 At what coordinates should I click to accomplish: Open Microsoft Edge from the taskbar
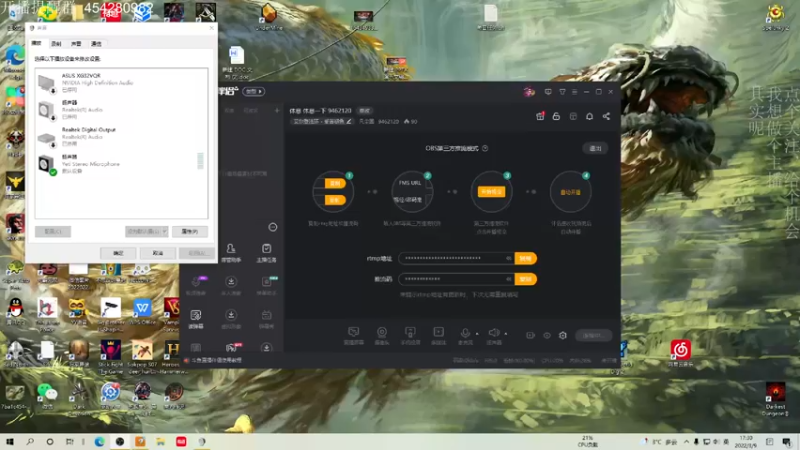coord(99,441)
